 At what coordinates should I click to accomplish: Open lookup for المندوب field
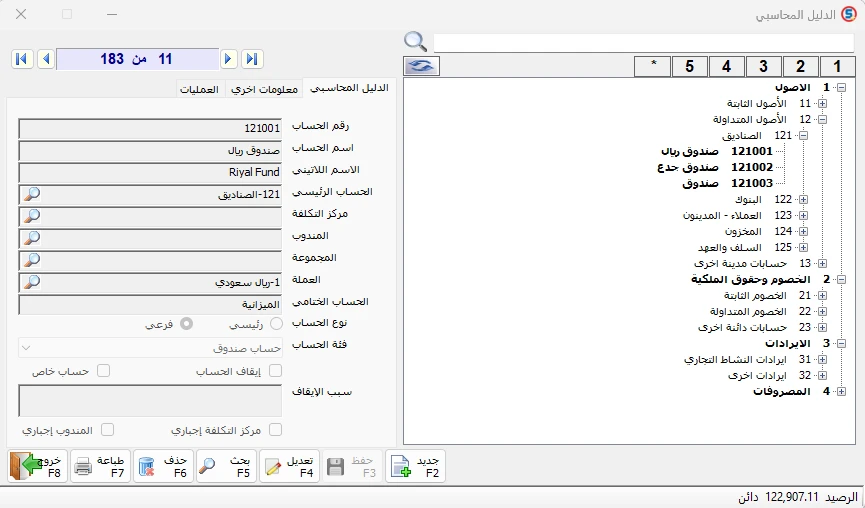tap(32, 238)
